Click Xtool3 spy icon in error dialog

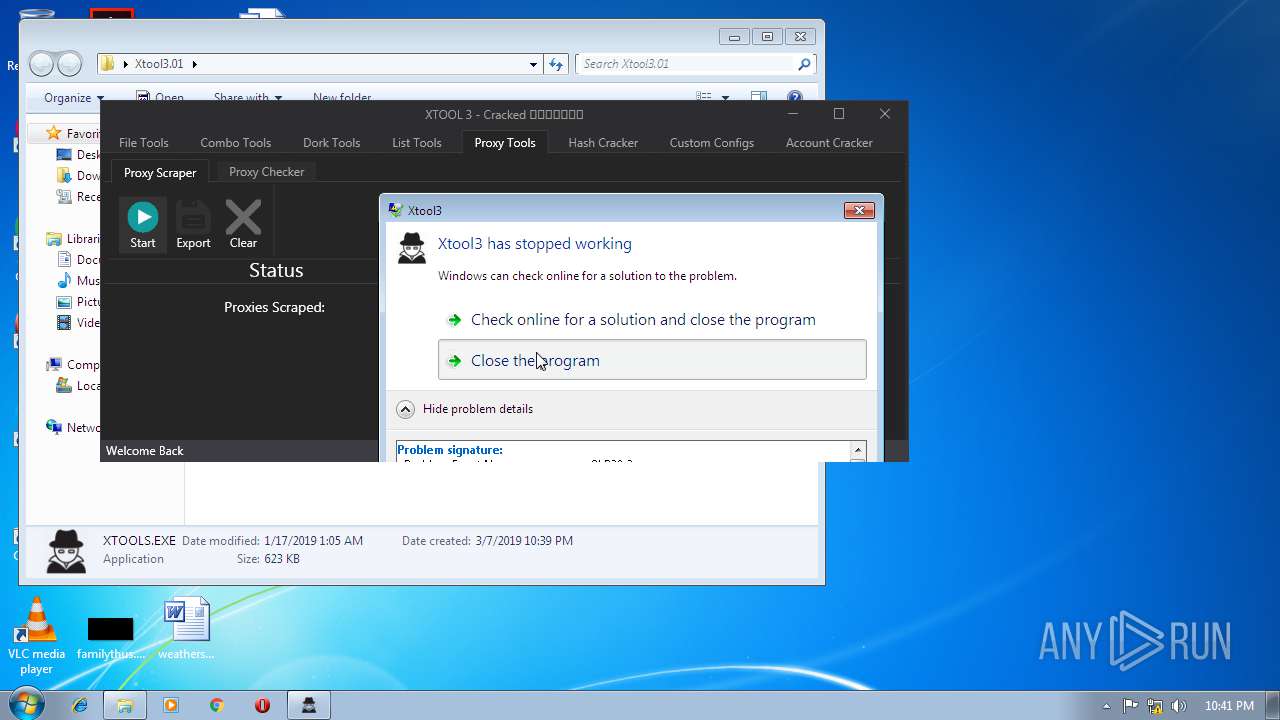(x=412, y=248)
